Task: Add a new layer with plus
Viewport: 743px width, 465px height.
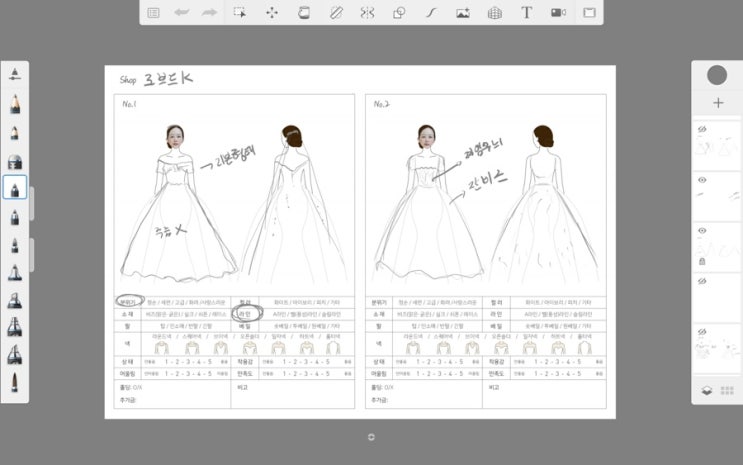Action: point(718,103)
